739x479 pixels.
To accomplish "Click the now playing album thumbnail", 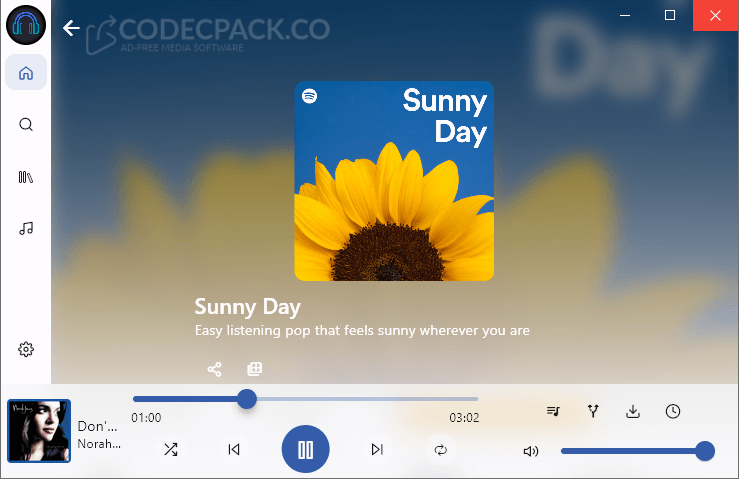I will 39,431.
